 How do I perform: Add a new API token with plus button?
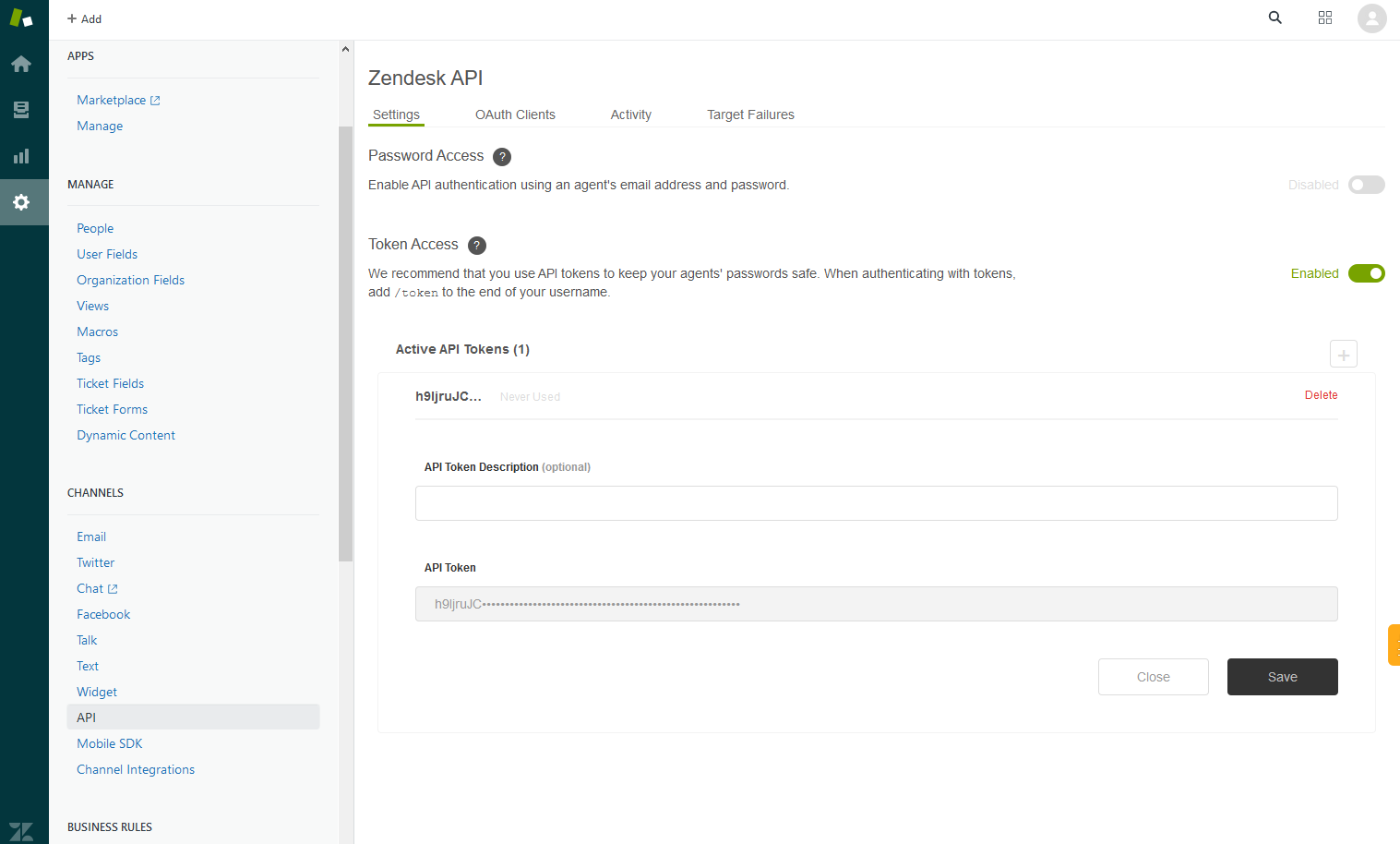pos(1344,354)
